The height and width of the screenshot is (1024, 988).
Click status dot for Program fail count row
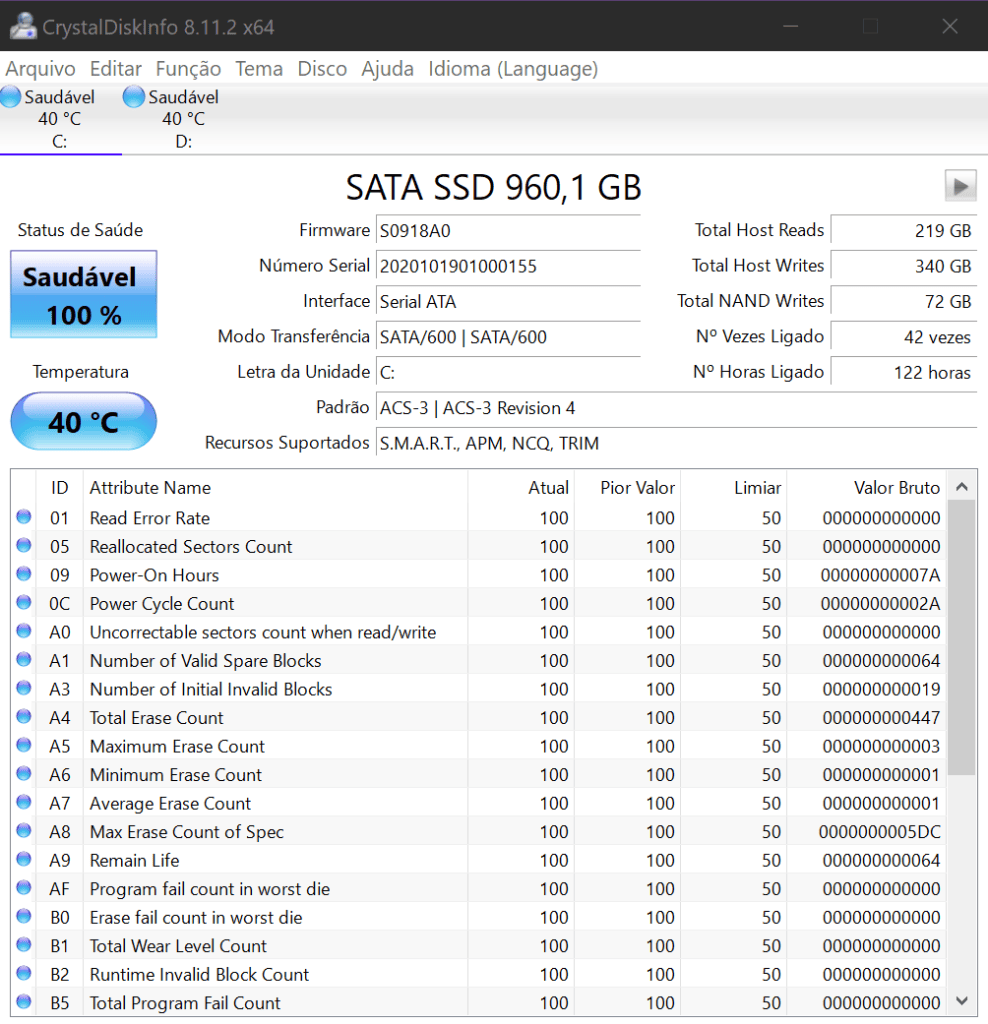pyautogui.click(x=24, y=888)
